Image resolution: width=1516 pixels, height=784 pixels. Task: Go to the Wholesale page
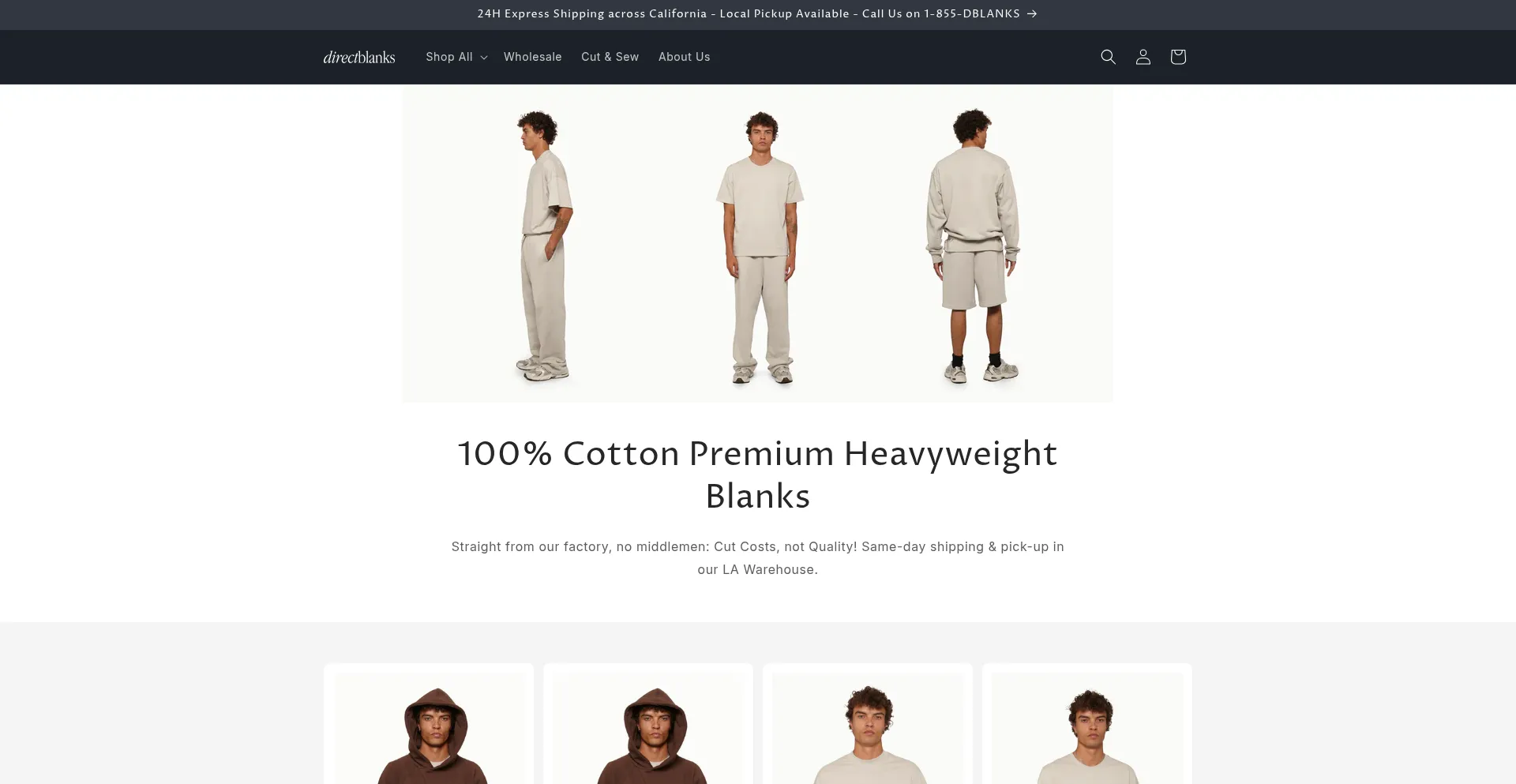(x=533, y=57)
